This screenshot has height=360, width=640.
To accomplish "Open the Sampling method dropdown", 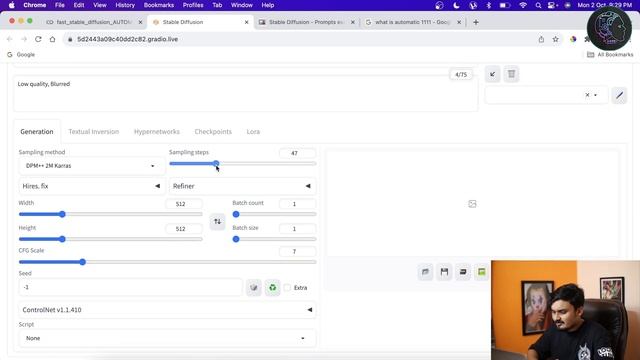I will [92, 166].
